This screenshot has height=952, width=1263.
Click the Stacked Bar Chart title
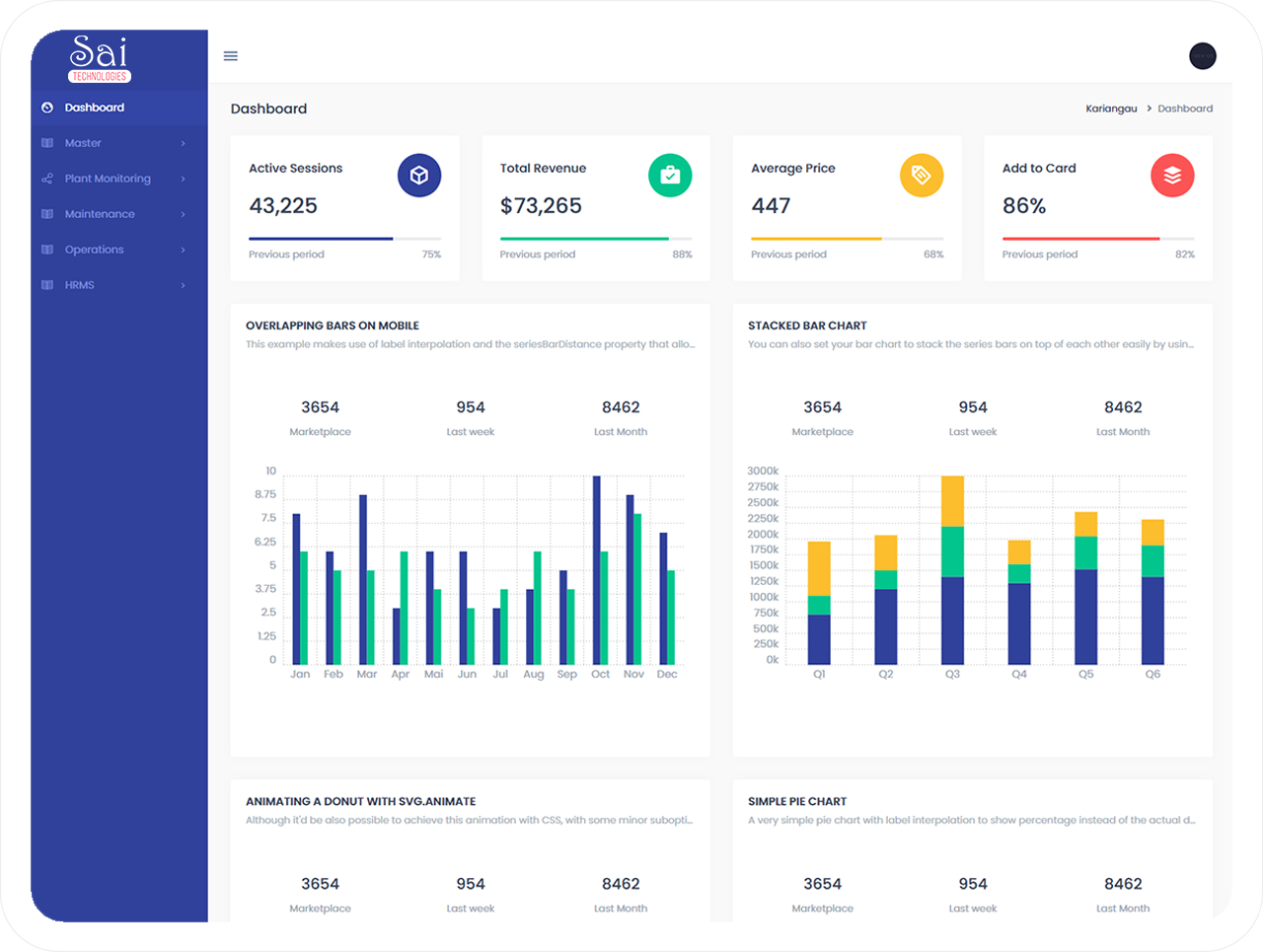pos(807,326)
